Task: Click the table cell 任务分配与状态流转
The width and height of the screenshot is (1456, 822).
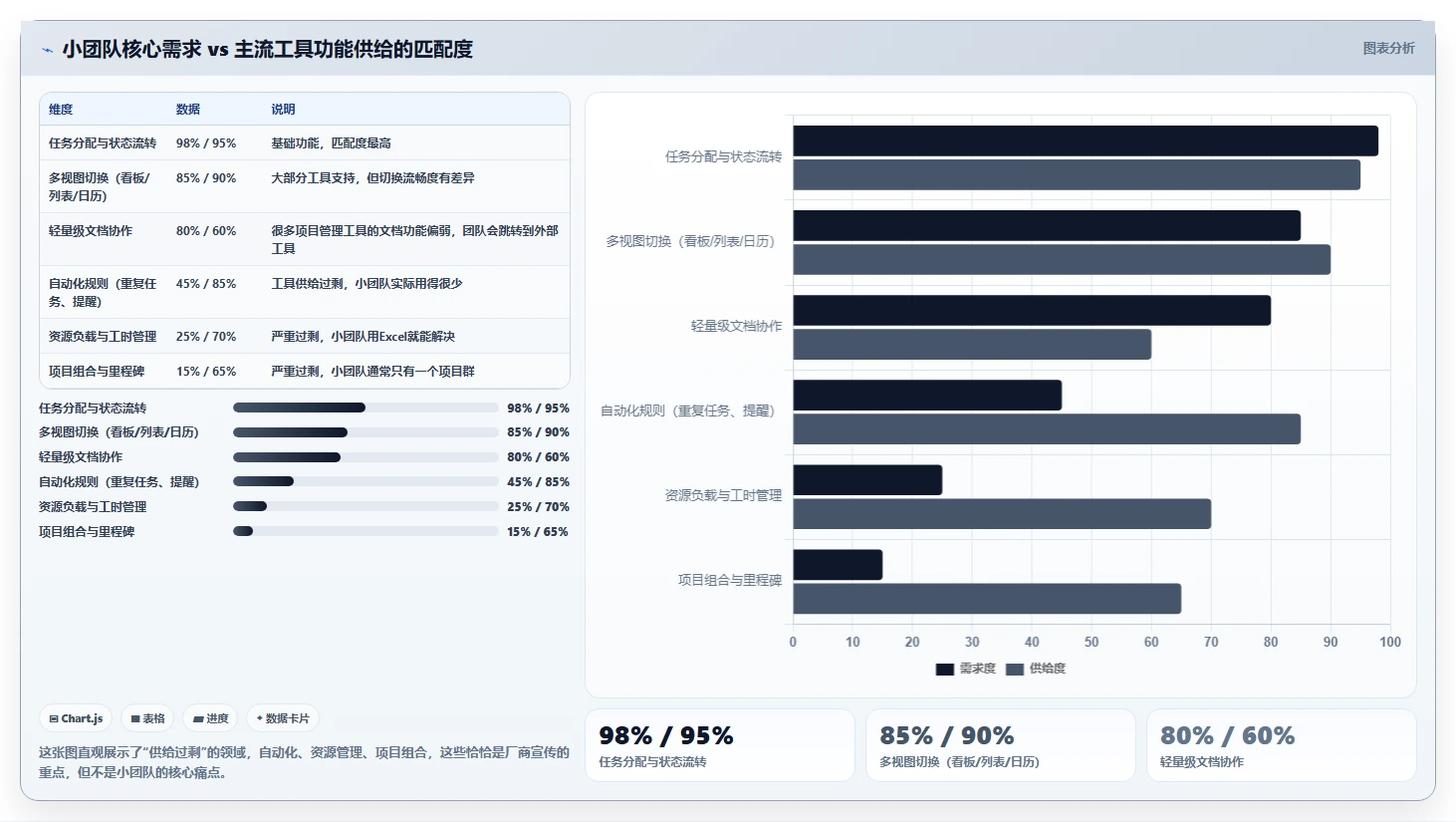Action: 103,143
